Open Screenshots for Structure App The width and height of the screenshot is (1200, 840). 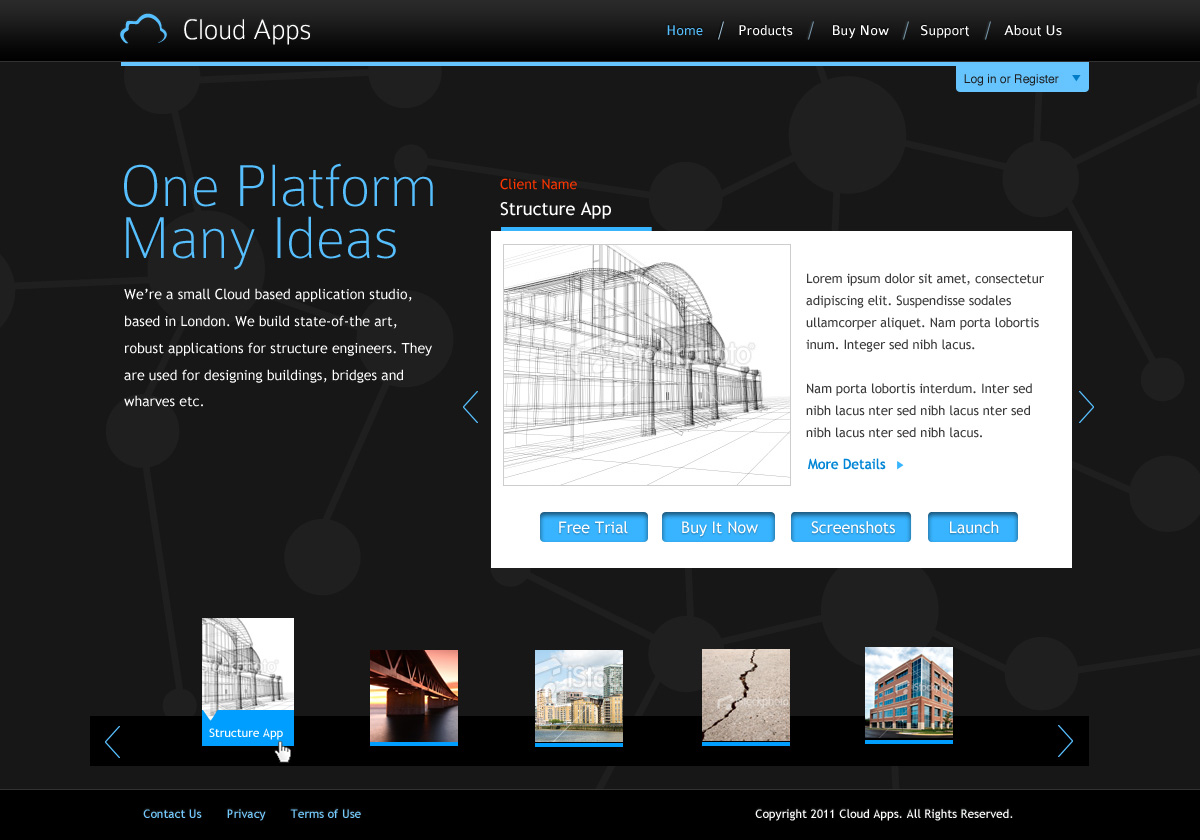(x=850, y=527)
